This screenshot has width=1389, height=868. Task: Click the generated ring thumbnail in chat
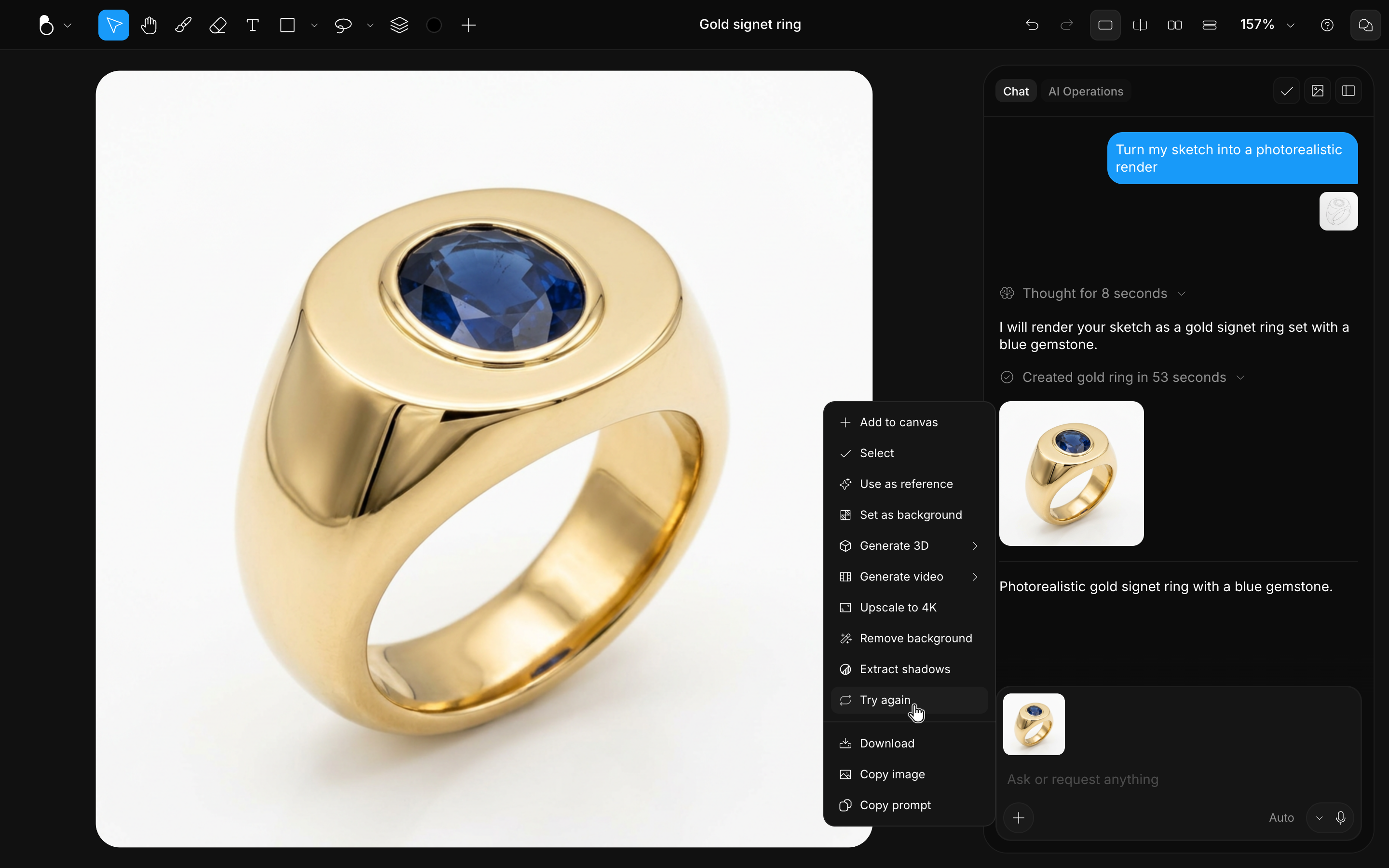[x=1071, y=474]
